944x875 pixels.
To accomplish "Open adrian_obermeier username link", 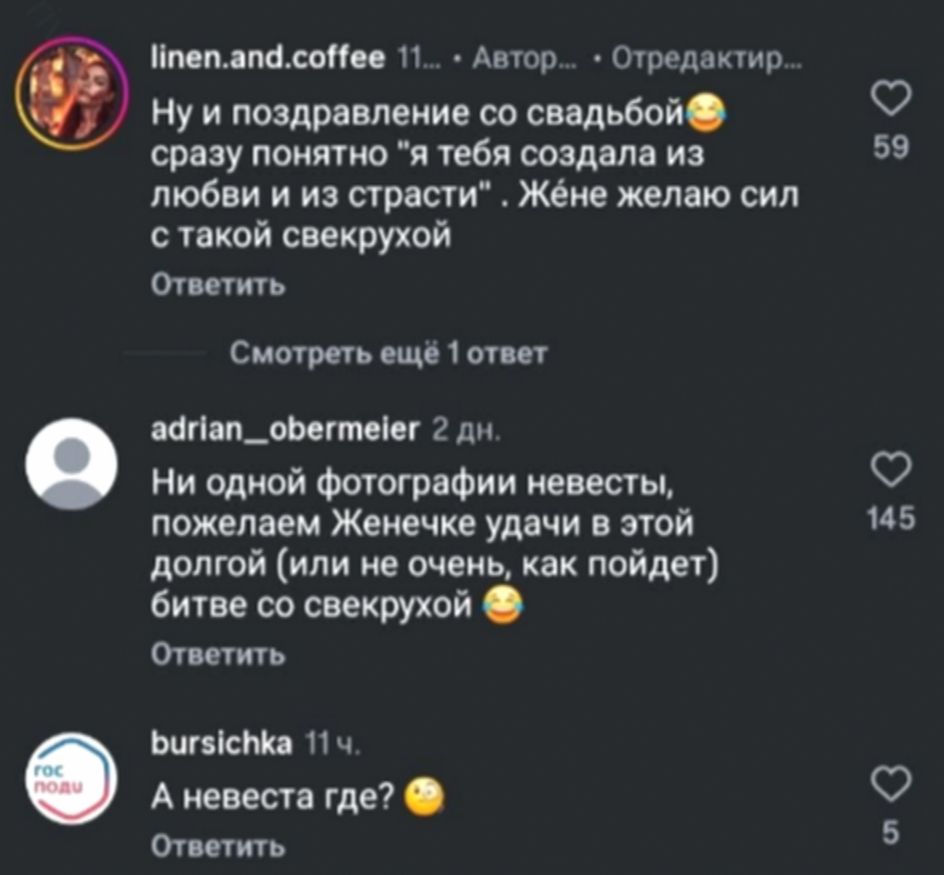I will pos(285,429).
